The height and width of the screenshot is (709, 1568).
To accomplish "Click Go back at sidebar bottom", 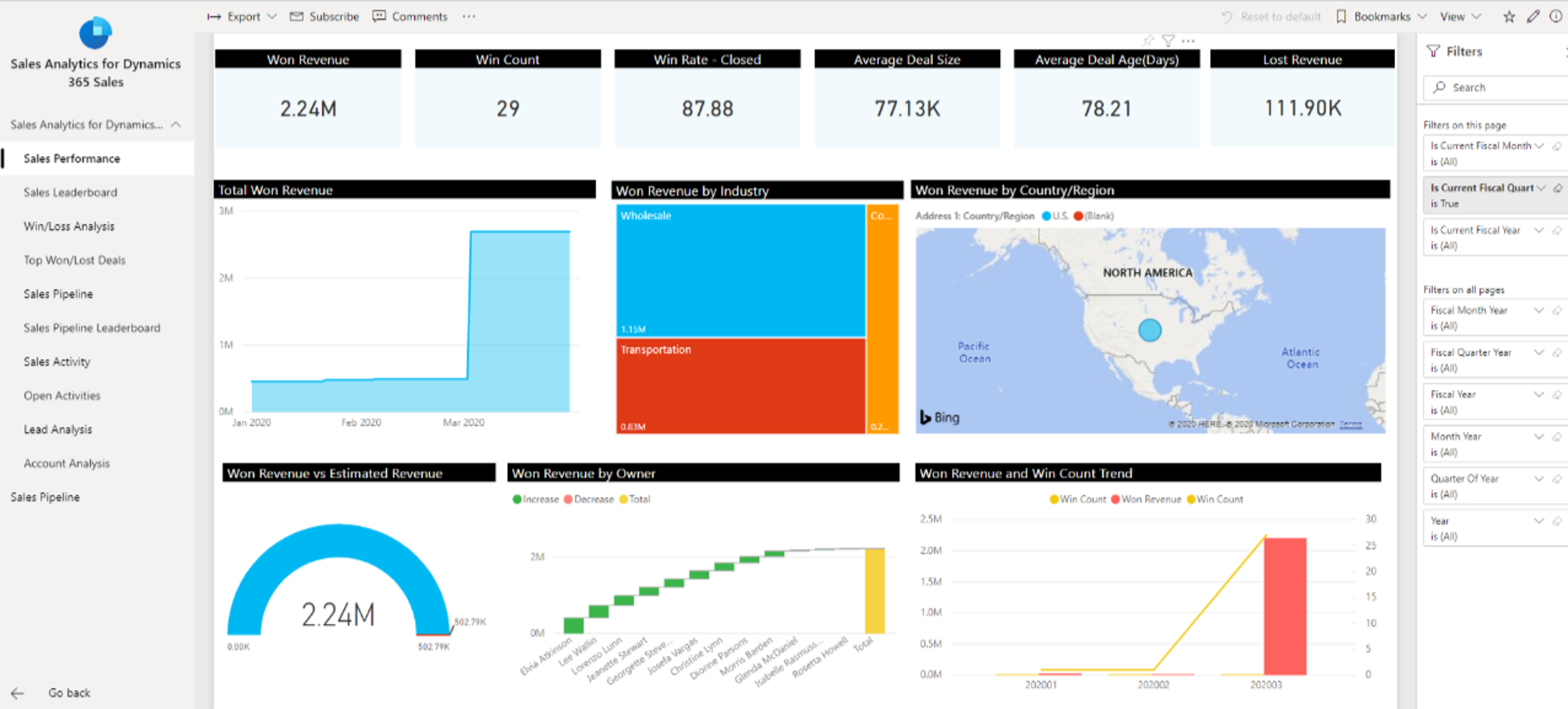I will [51, 693].
